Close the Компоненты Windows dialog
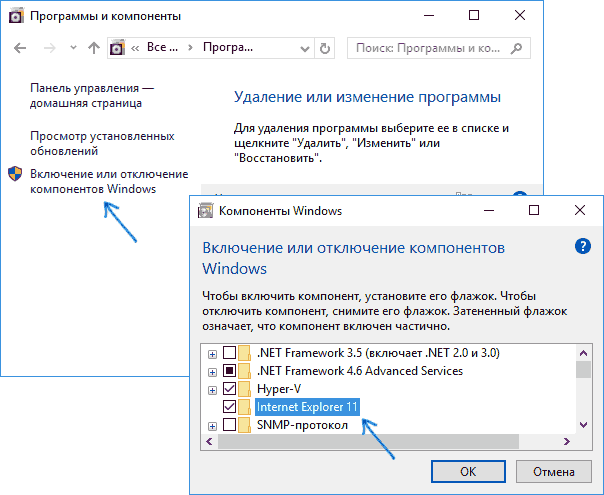This screenshot has width=604, height=495. click(x=580, y=210)
